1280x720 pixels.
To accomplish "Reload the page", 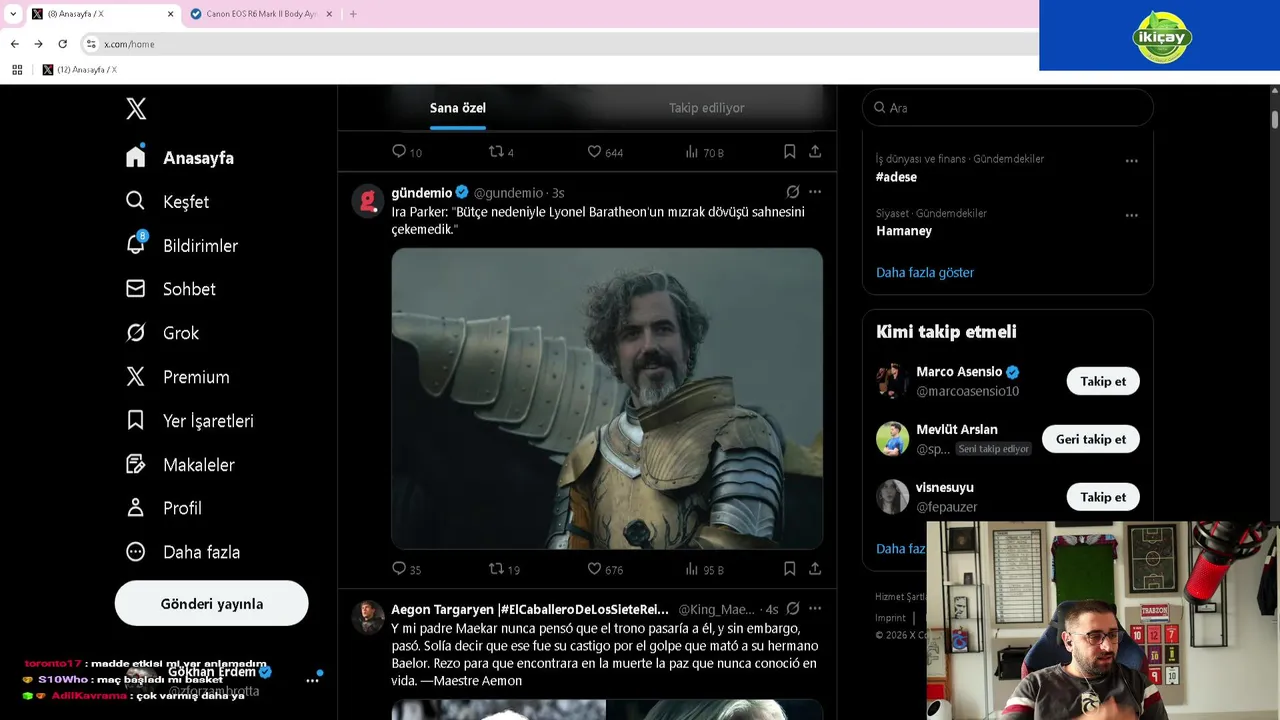I will (62, 44).
